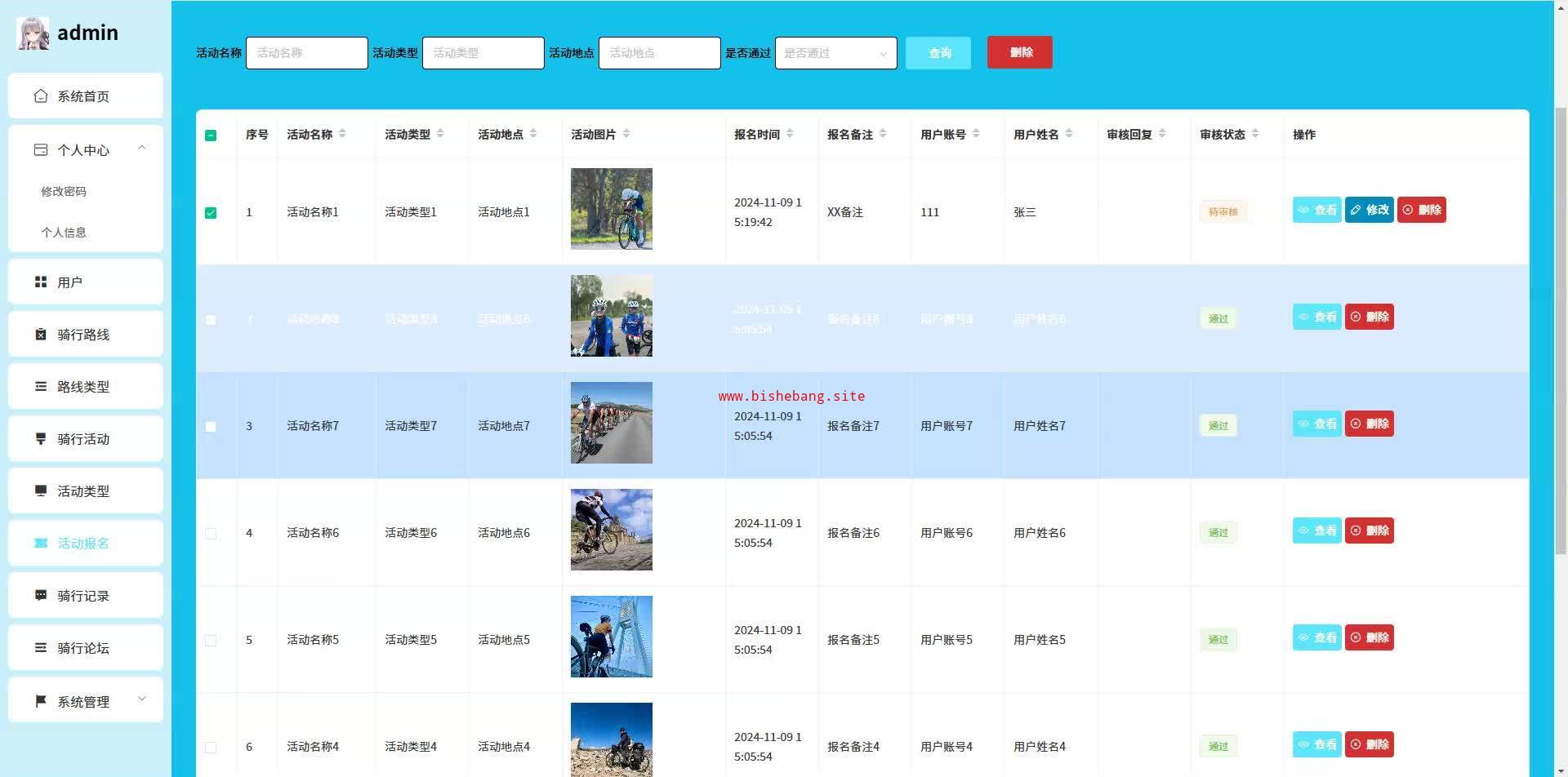1568x777 pixels.
Task: Click 修改 button for 活动名称1
Action: 1369,211
